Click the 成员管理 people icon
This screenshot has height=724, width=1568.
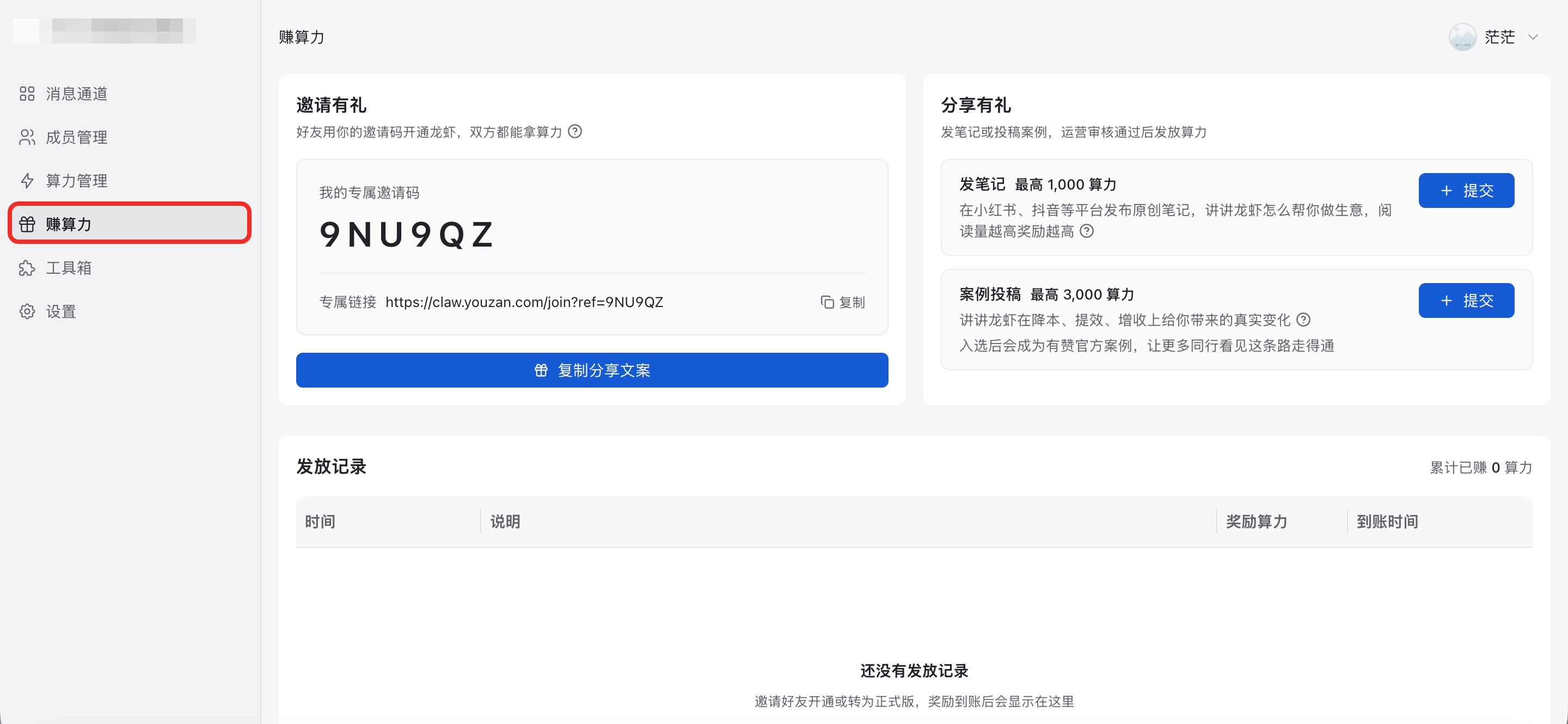click(x=27, y=138)
